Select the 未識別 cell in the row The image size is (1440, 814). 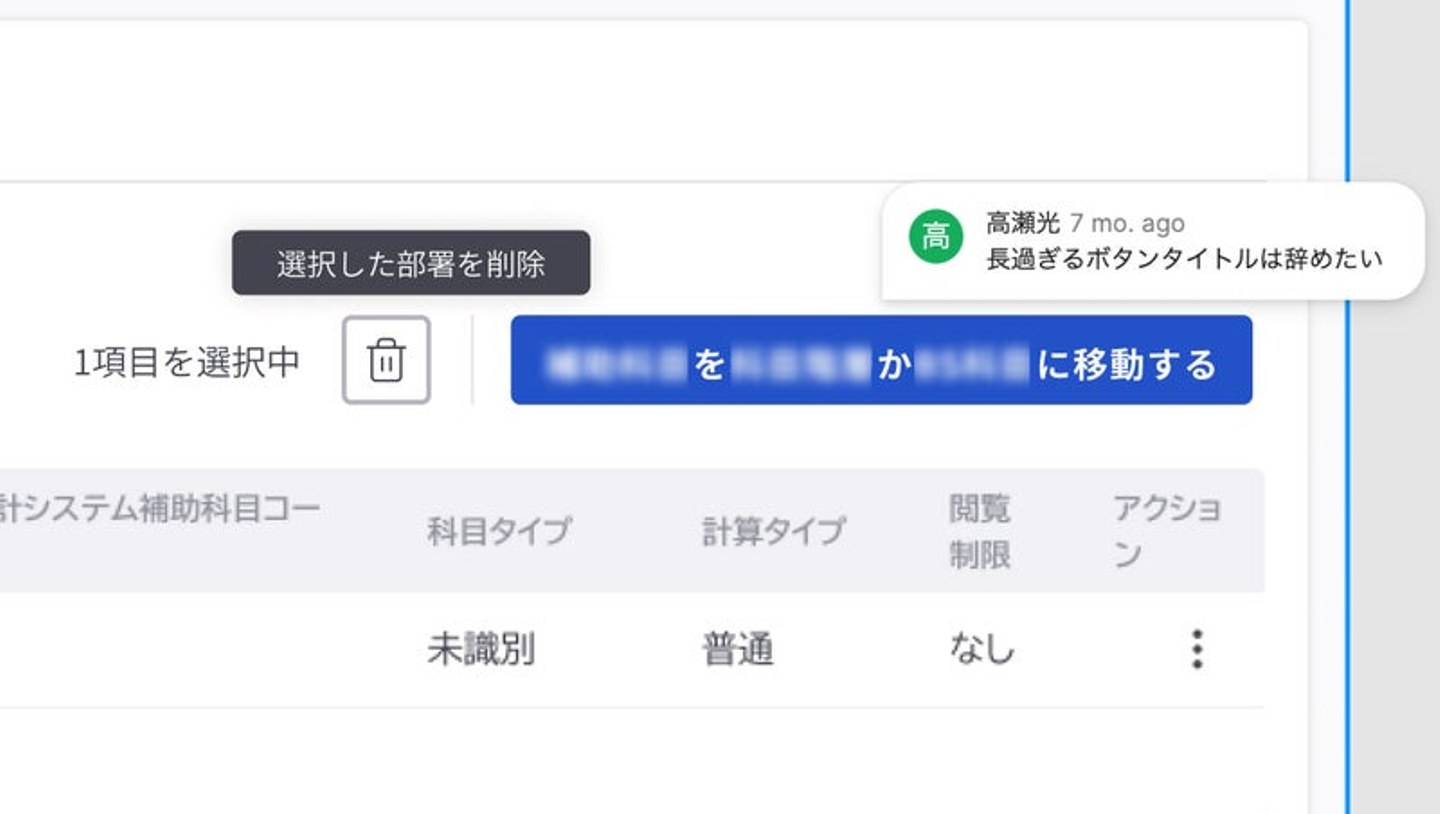481,650
